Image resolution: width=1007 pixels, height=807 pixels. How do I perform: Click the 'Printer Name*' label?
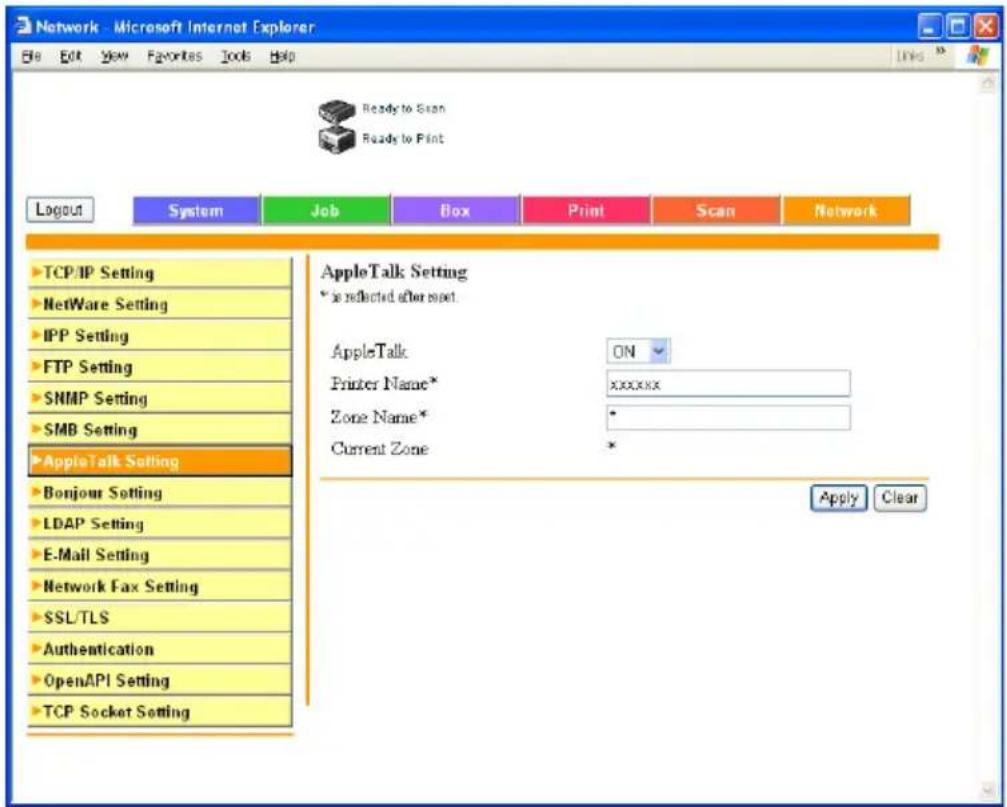(x=384, y=384)
